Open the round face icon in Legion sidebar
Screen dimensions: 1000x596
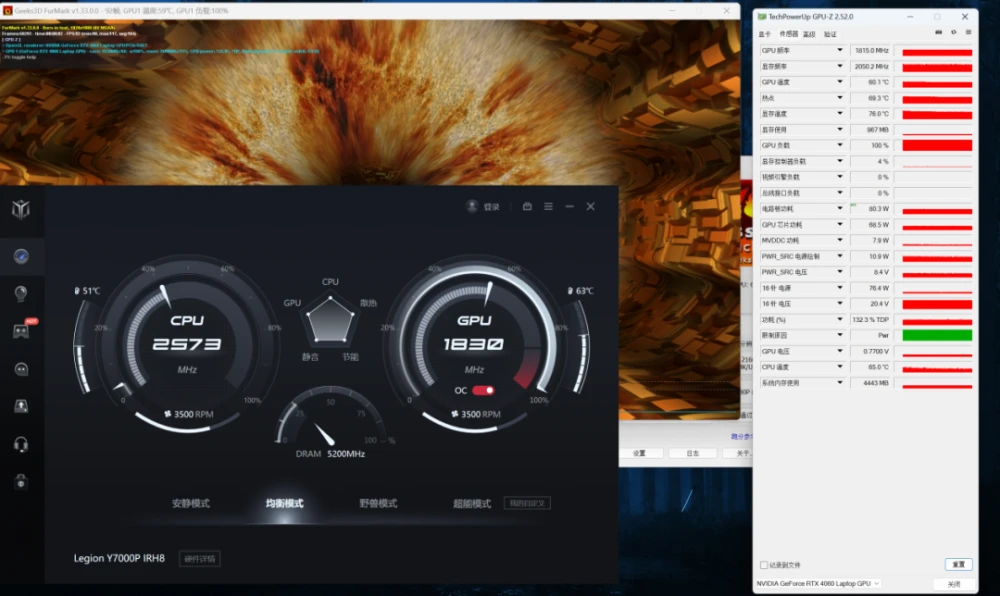pos(21,369)
